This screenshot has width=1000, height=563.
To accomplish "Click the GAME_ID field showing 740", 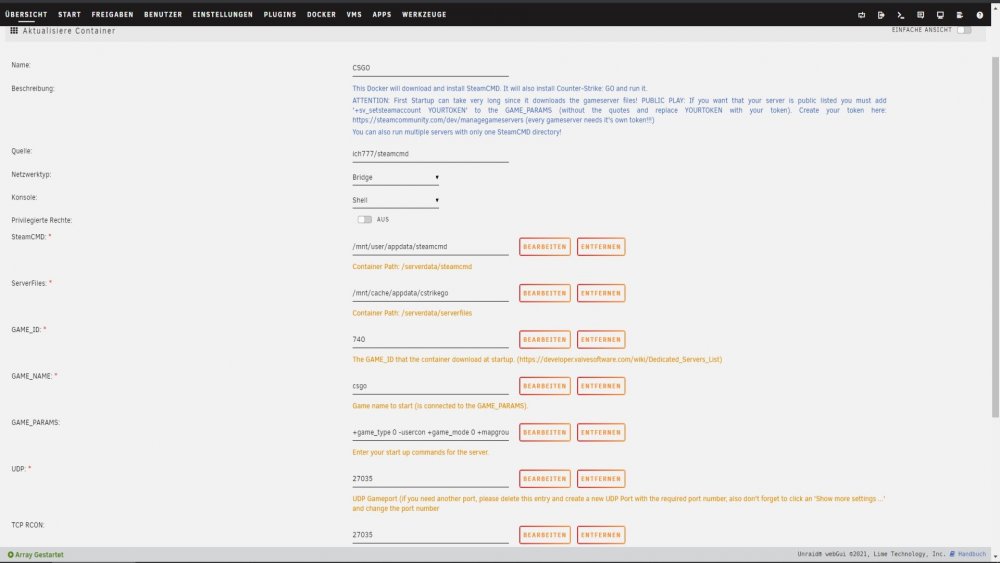I will pos(430,340).
